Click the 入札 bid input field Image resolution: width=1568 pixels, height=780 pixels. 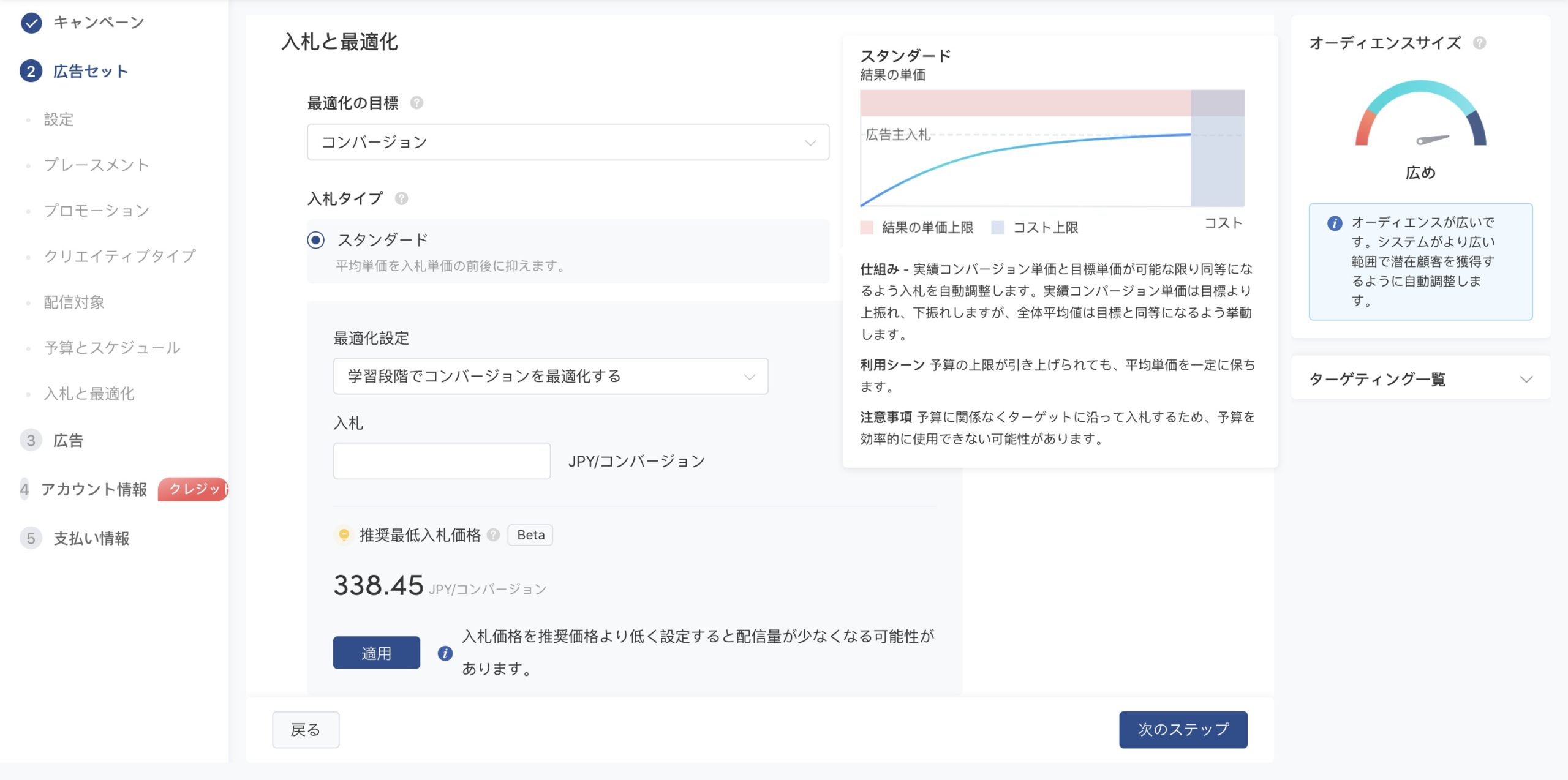coord(441,460)
